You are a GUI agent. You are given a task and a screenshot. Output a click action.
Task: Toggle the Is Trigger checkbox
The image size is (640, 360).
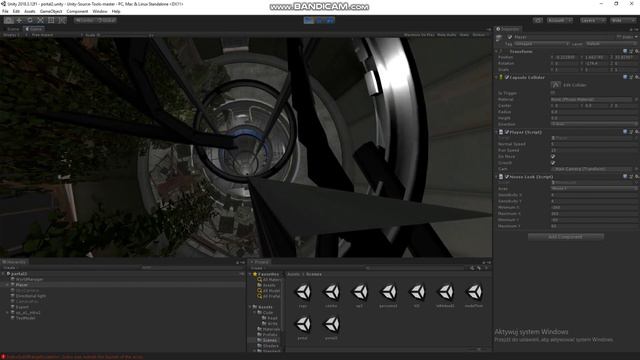click(x=553, y=93)
